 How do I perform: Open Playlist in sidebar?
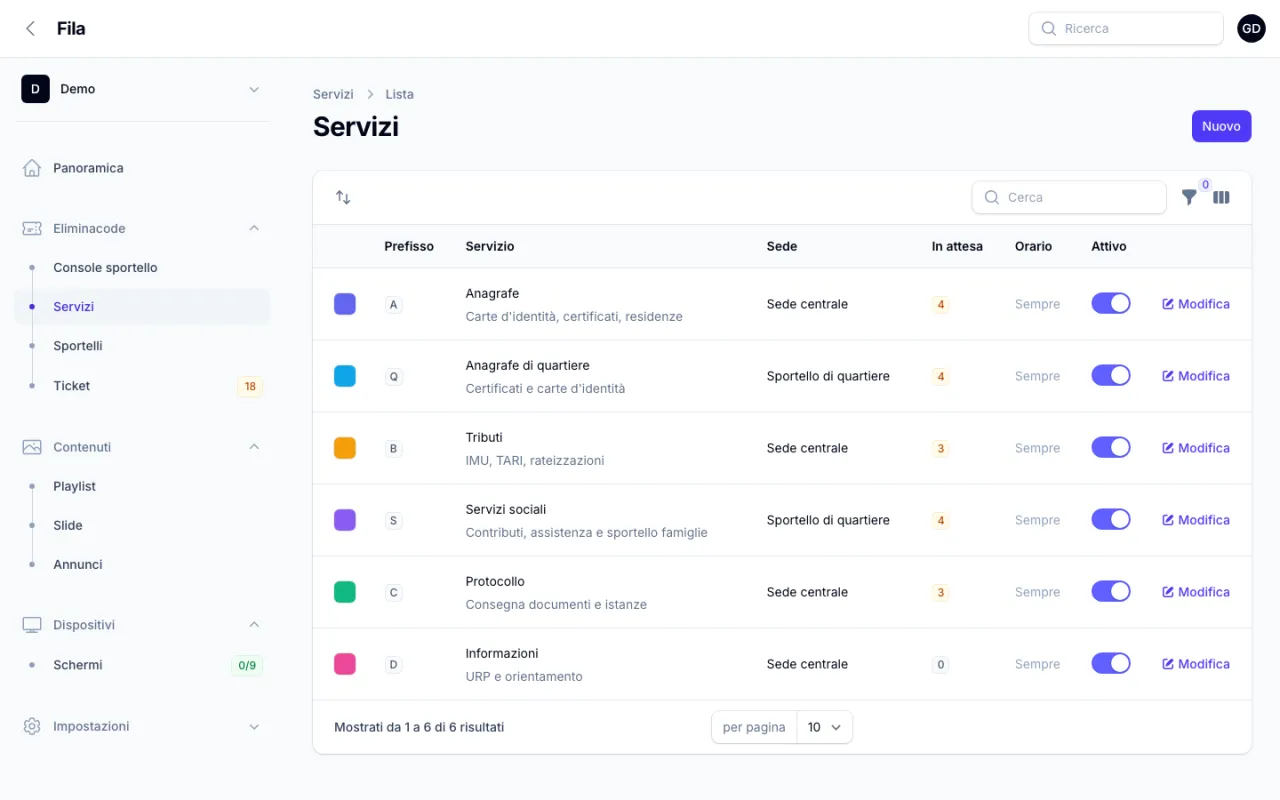(142, 486)
